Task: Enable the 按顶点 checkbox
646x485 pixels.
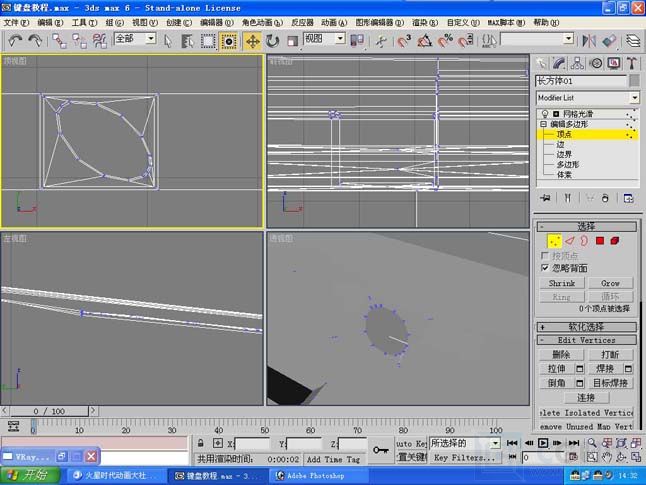Action: [x=545, y=256]
